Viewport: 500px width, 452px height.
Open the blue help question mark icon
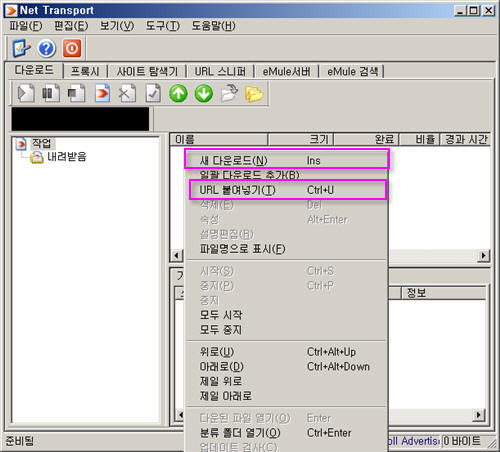(47, 49)
